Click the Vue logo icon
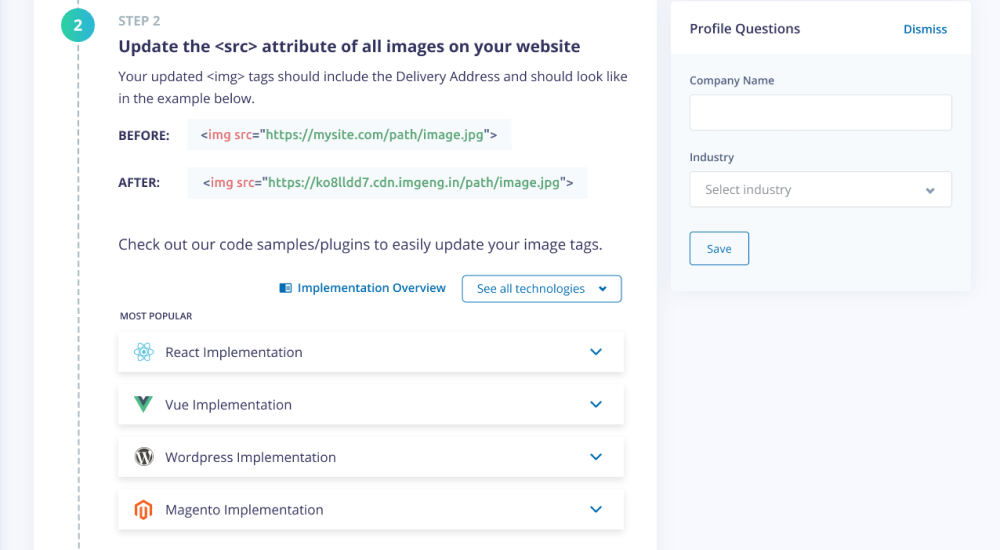Viewport: 1000px width, 550px height. [x=143, y=404]
